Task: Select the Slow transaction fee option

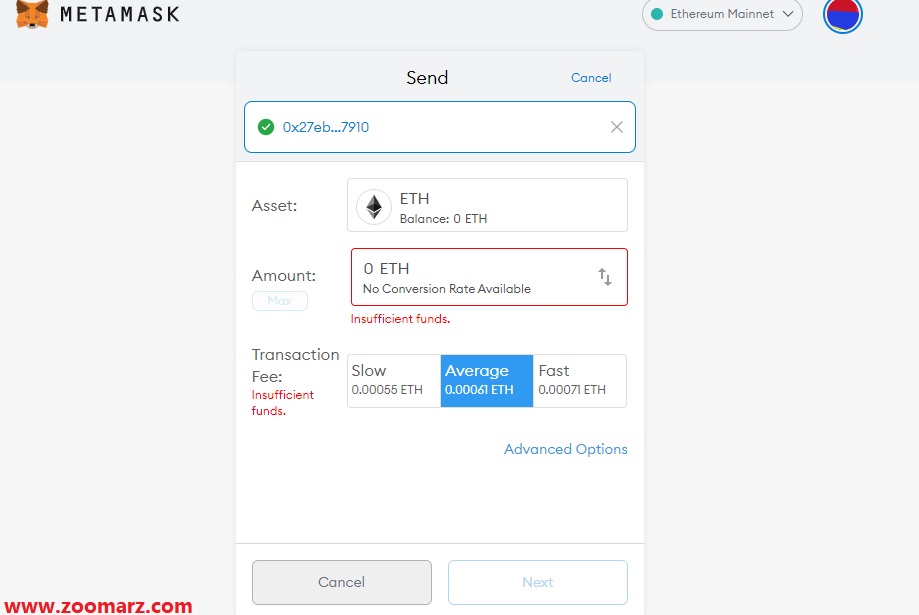Action: [x=394, y=380]
